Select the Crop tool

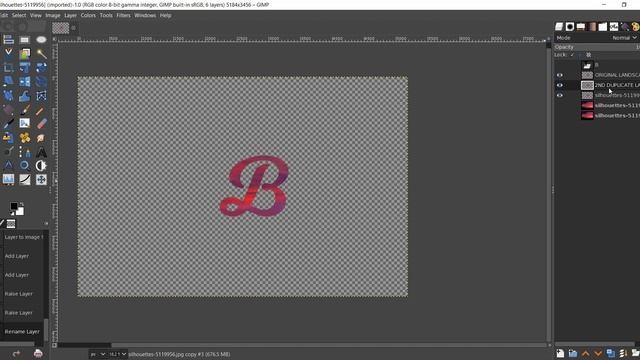[8, 68]
